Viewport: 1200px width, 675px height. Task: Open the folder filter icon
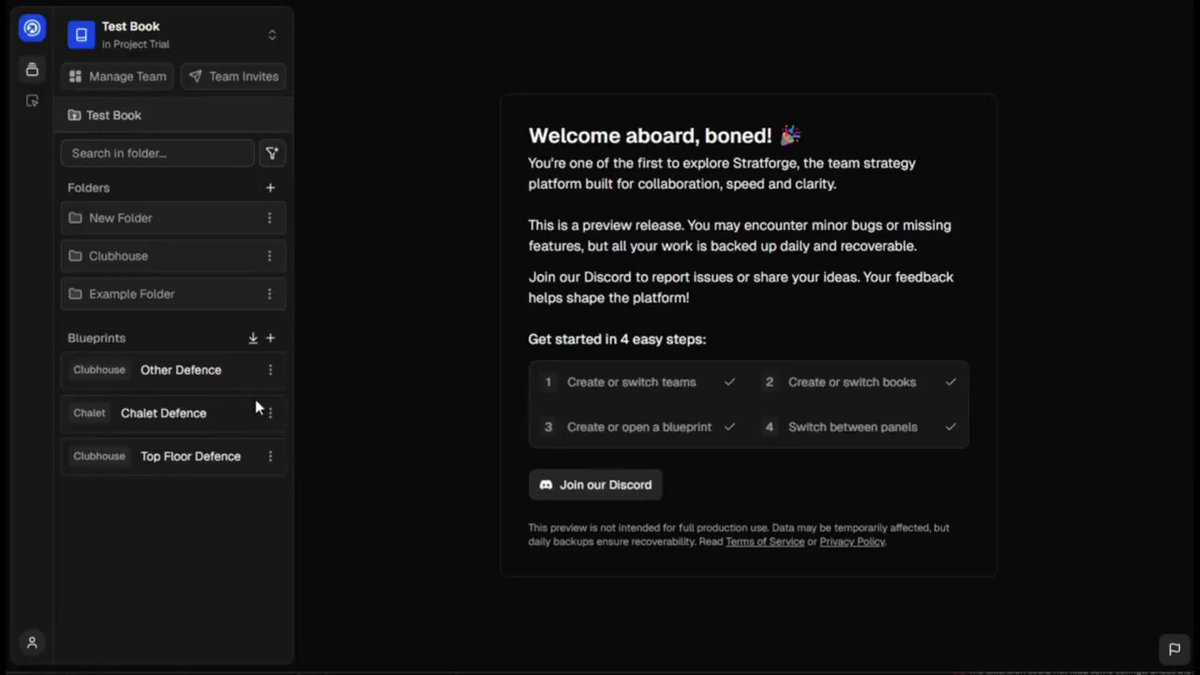click(272, 153)
